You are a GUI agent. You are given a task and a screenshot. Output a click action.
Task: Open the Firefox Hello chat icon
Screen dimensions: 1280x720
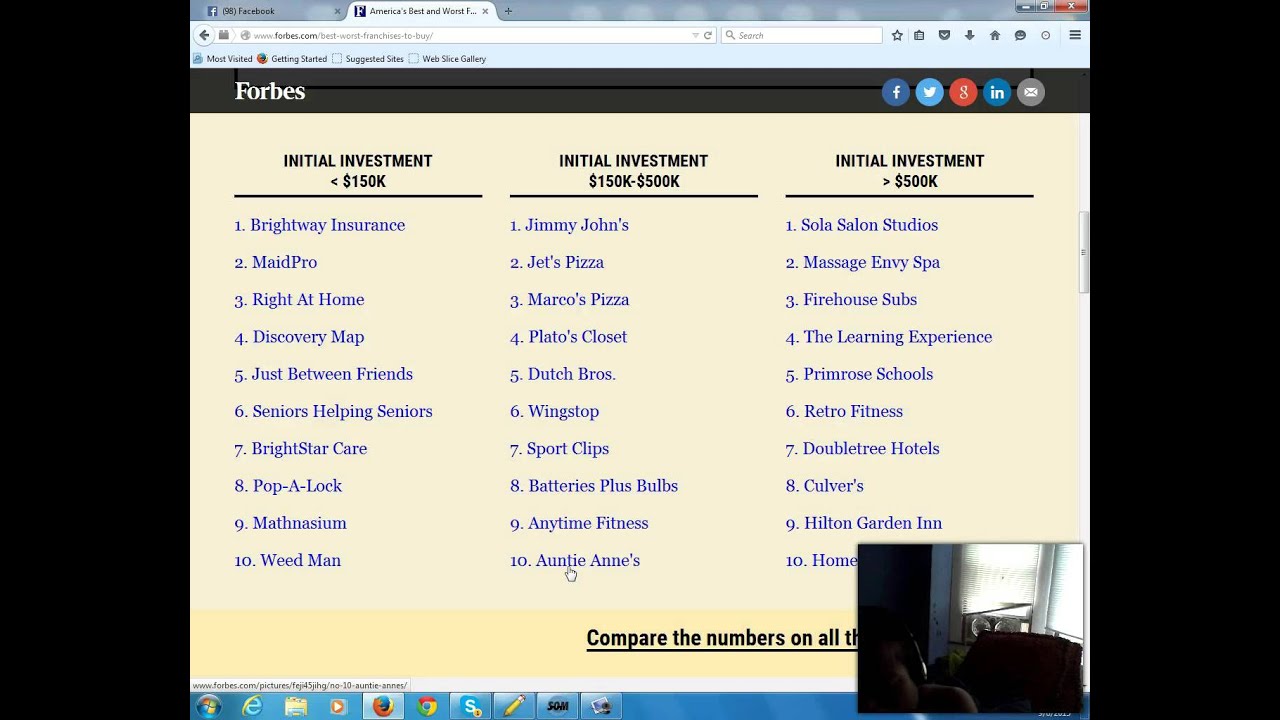pos(1020,35)
